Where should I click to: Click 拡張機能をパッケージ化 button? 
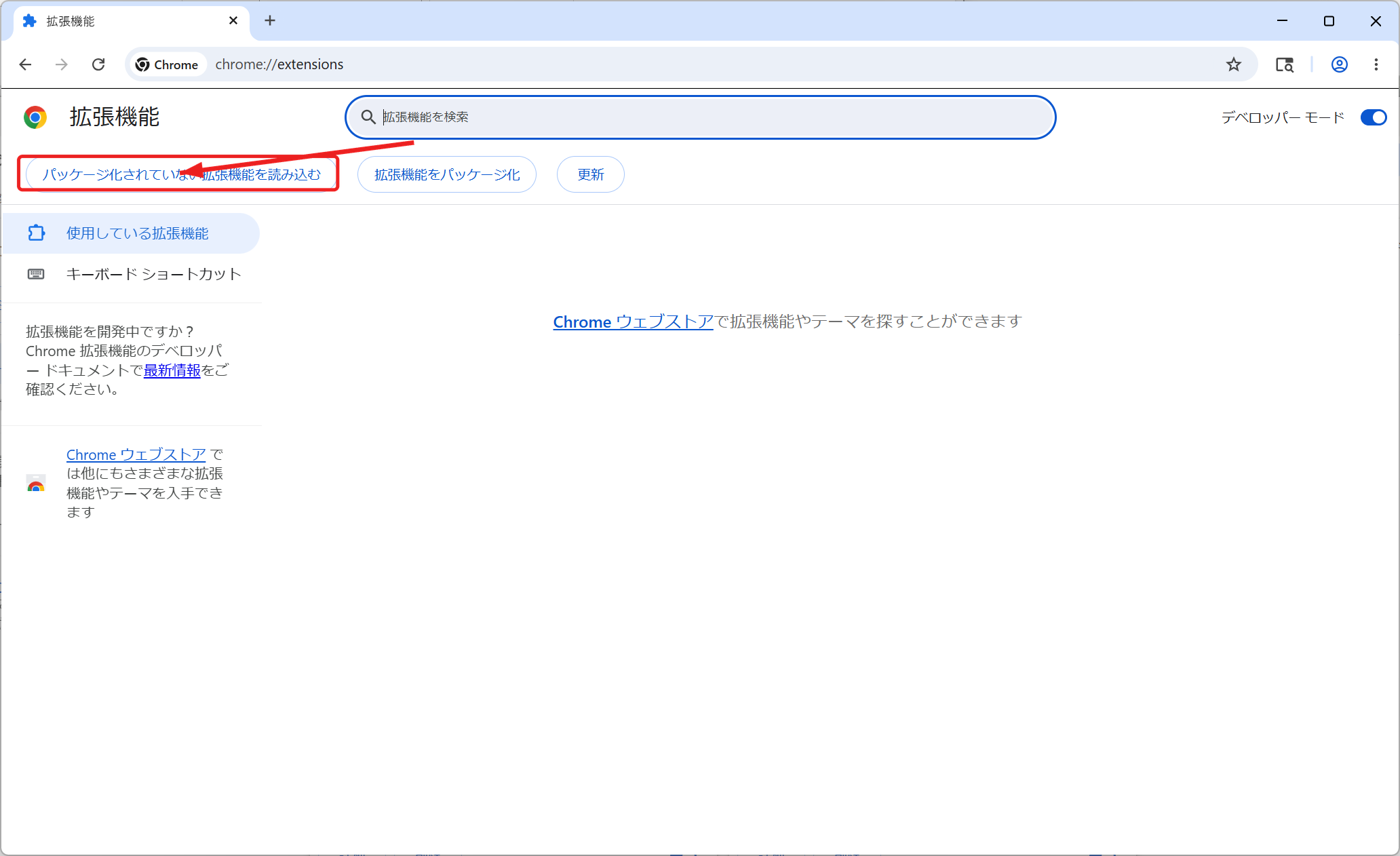(447, 174)
